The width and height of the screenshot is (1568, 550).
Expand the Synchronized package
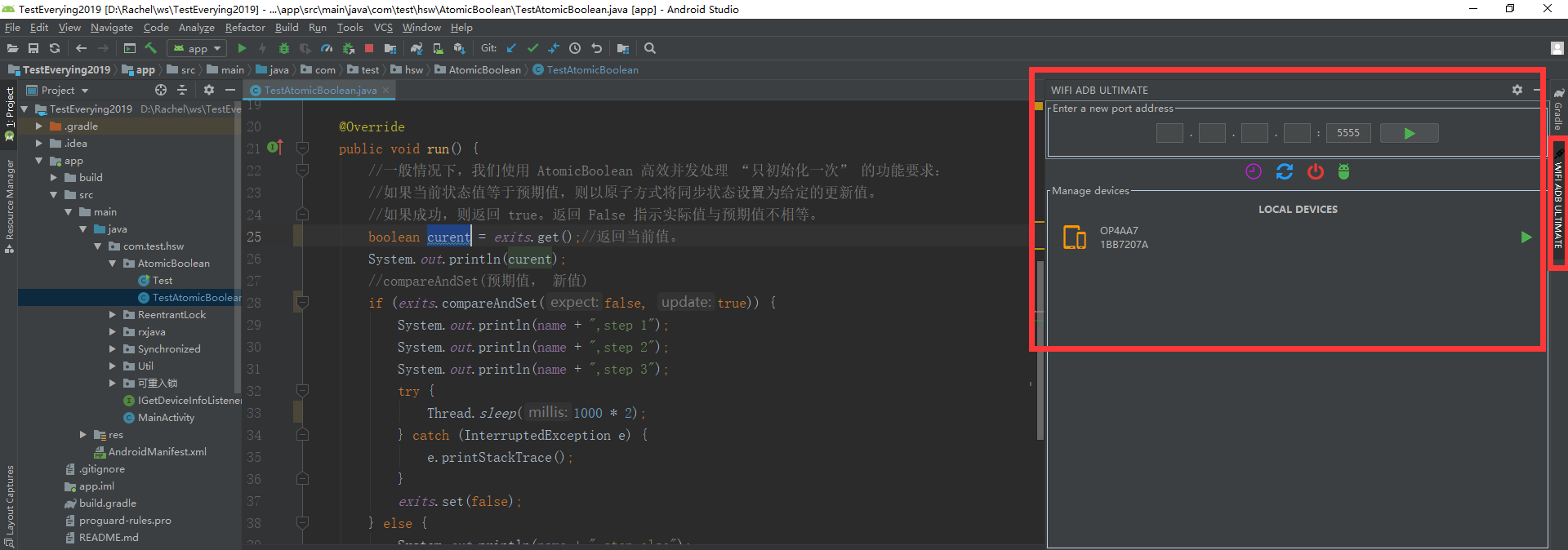[113, 349]
